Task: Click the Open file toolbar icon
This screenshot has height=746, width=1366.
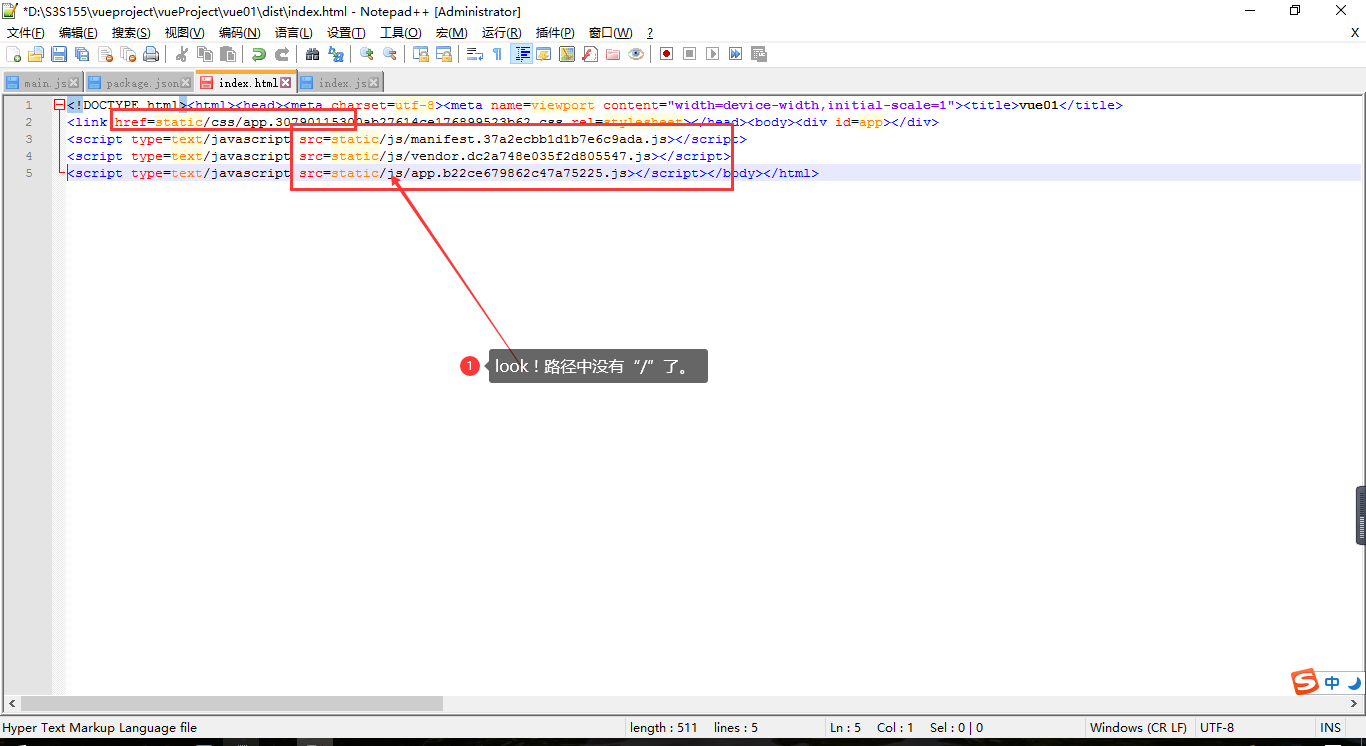Action: (36, 54)
